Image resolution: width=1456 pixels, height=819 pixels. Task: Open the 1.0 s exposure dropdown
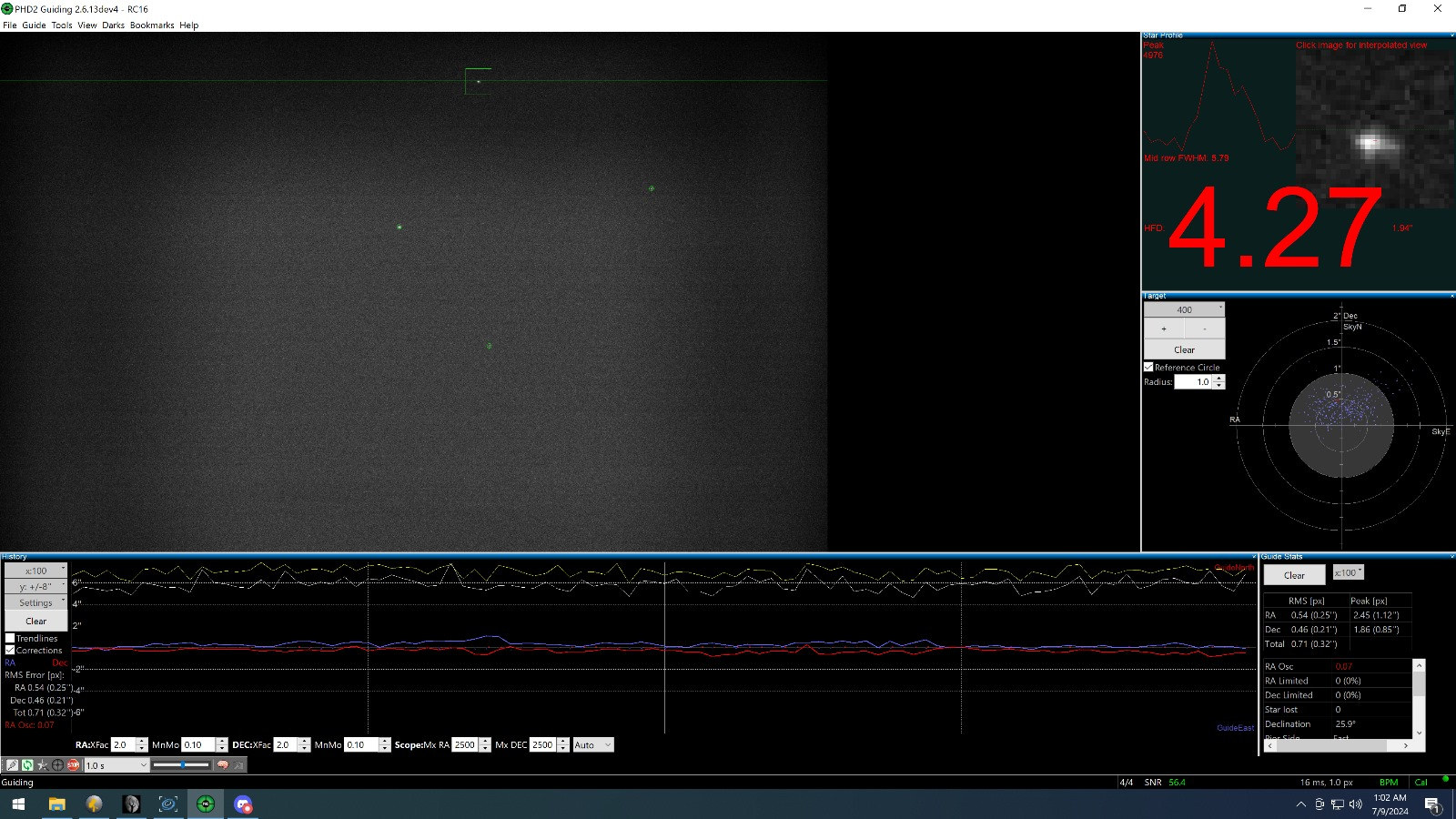click(x=116, y=765)
